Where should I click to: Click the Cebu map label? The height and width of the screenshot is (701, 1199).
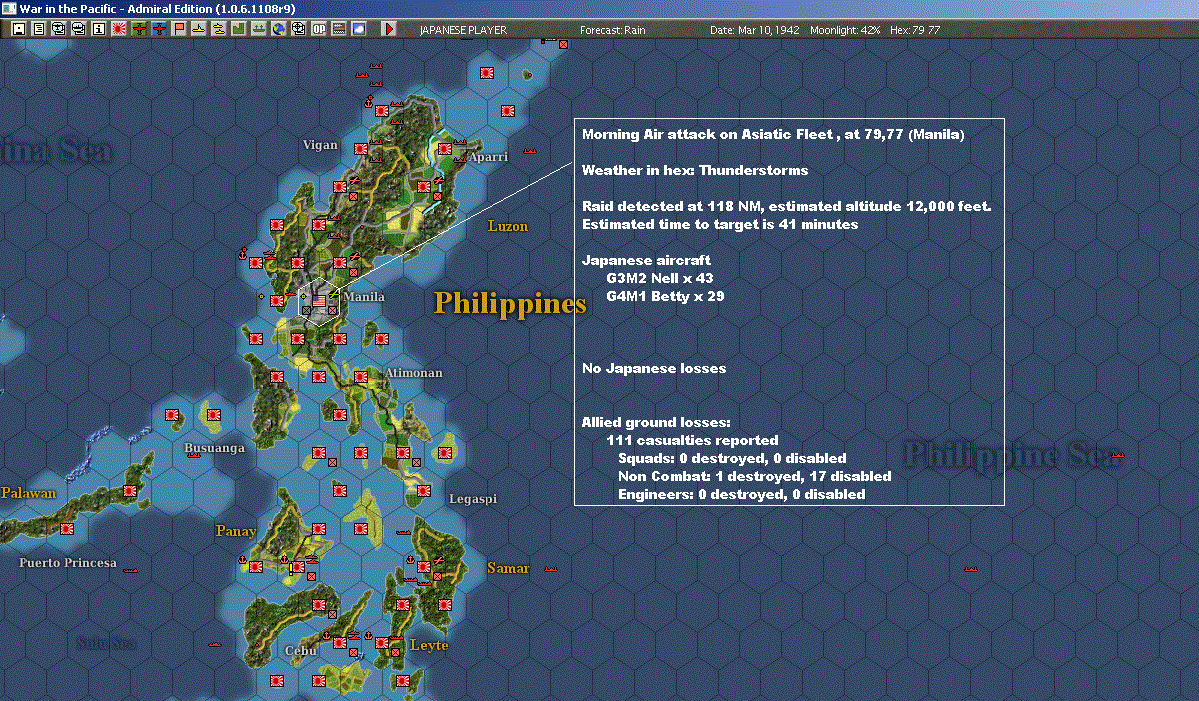(x=301, y=651)
